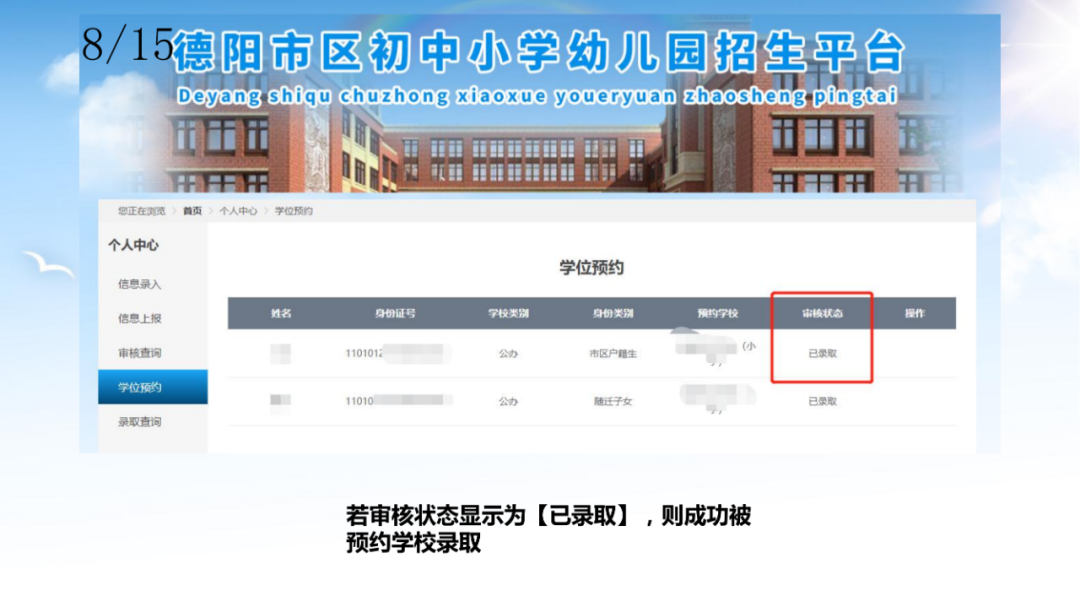Open 录取查询 in the sidebar
This screenshot has width=1080, height=607.
point(139,422)
